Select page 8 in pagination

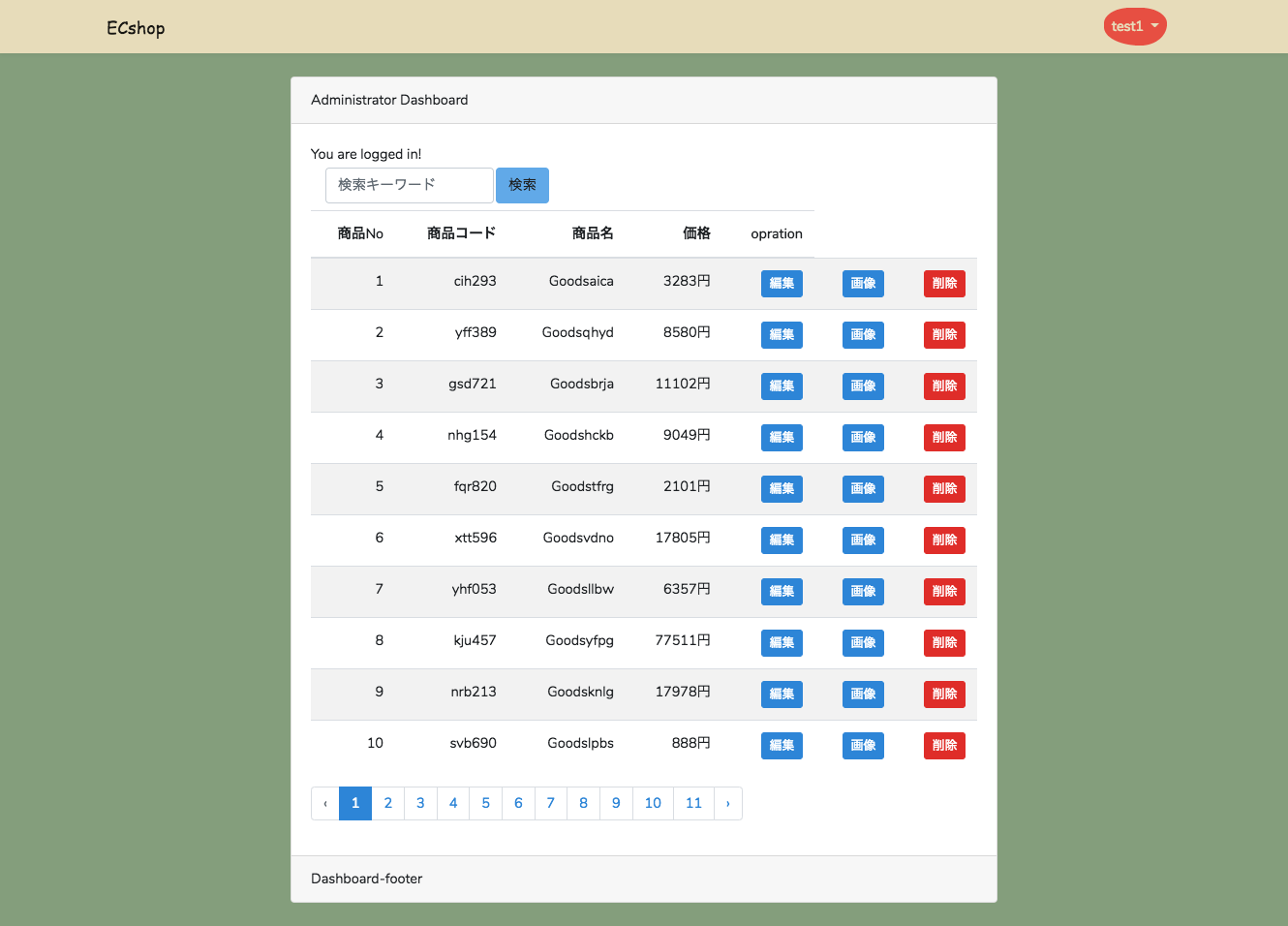[x=583, y=803]
